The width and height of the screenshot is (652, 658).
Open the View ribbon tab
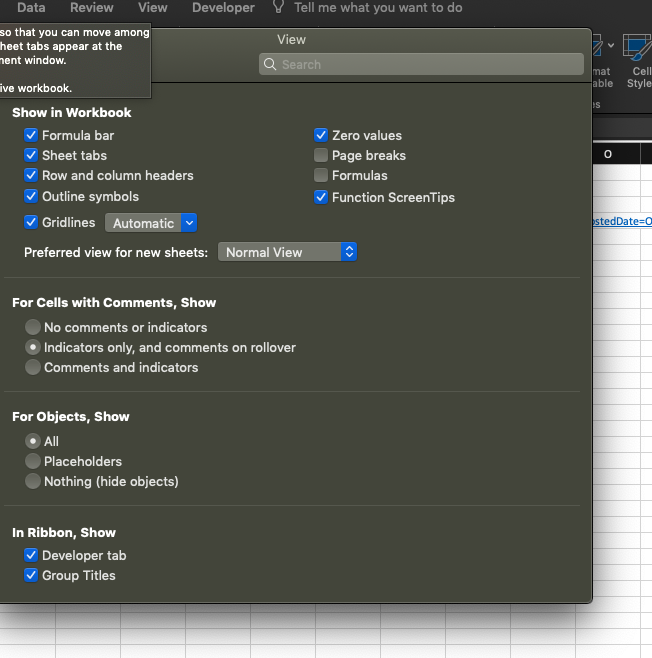pyautogui.click(x=153, y=8)
